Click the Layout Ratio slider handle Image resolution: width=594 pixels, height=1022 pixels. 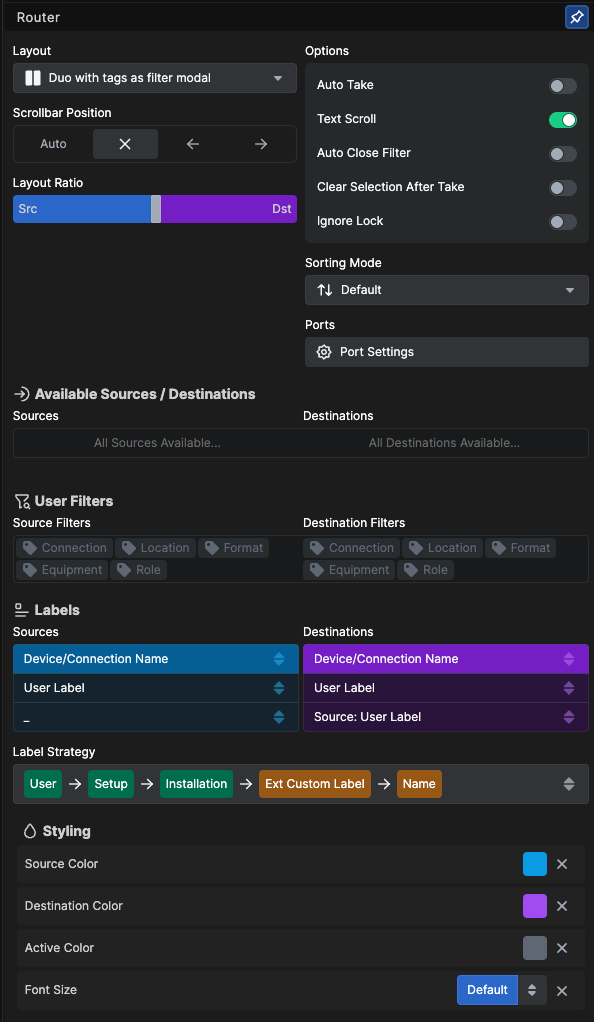pyautogui.click(x=156, y=209)
